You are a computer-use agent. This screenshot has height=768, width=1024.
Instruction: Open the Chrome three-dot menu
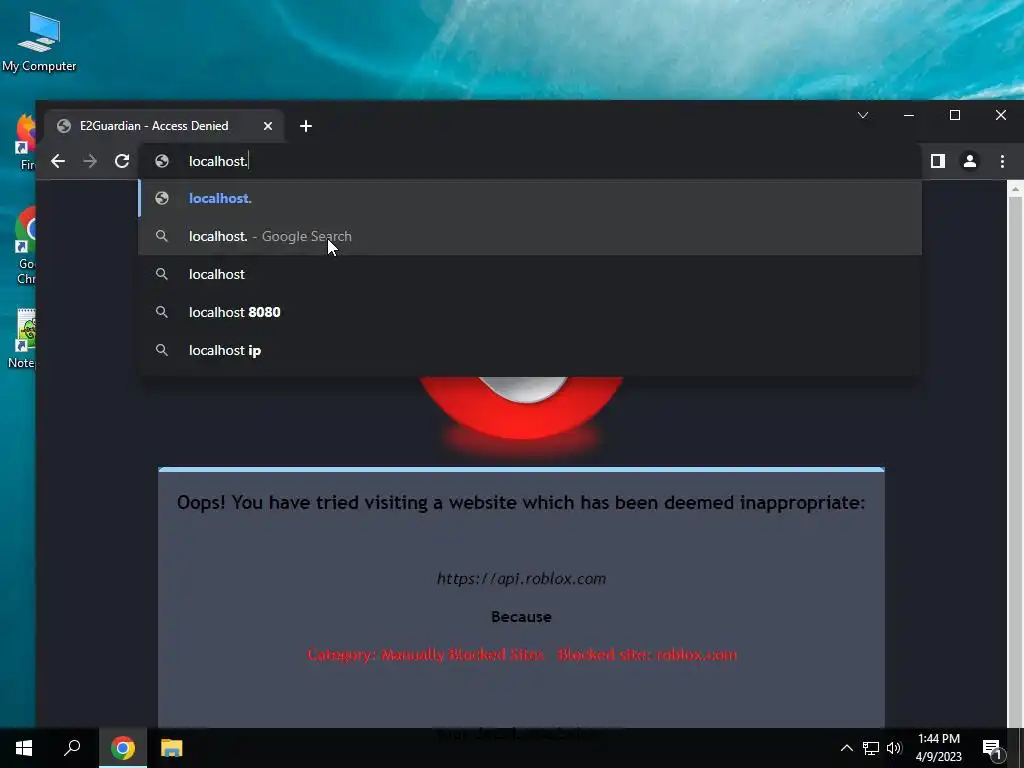point(1002,161)
